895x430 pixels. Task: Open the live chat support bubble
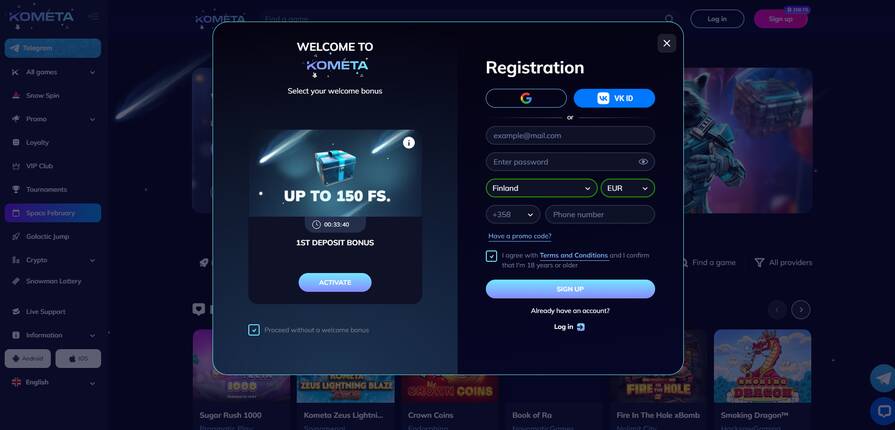pyautogui.click(x=884, y=411)
